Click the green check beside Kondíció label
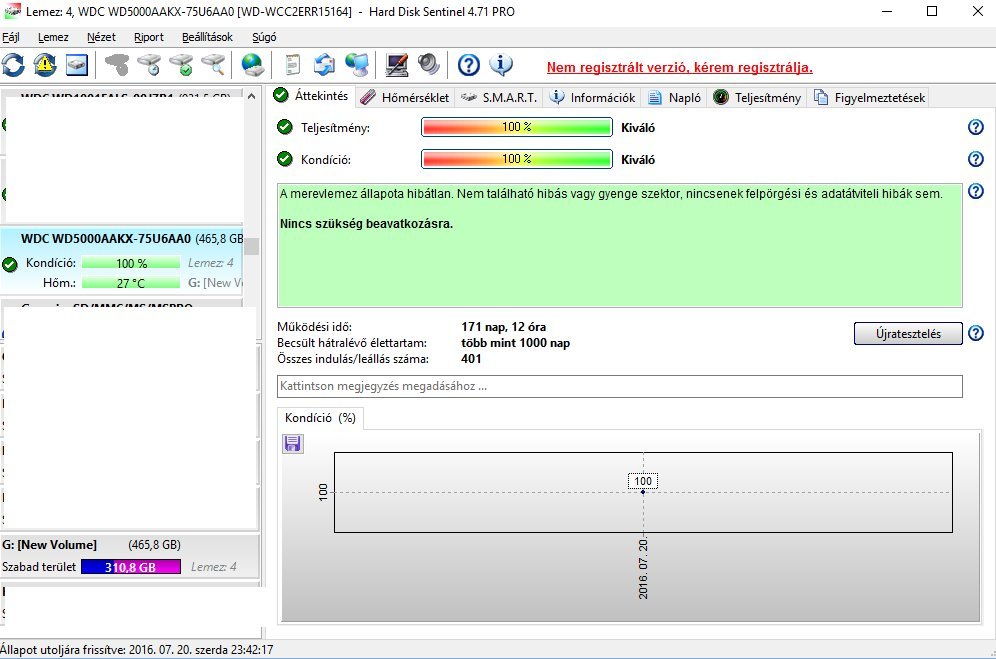The image size is (996, 659). coord(285,159)
